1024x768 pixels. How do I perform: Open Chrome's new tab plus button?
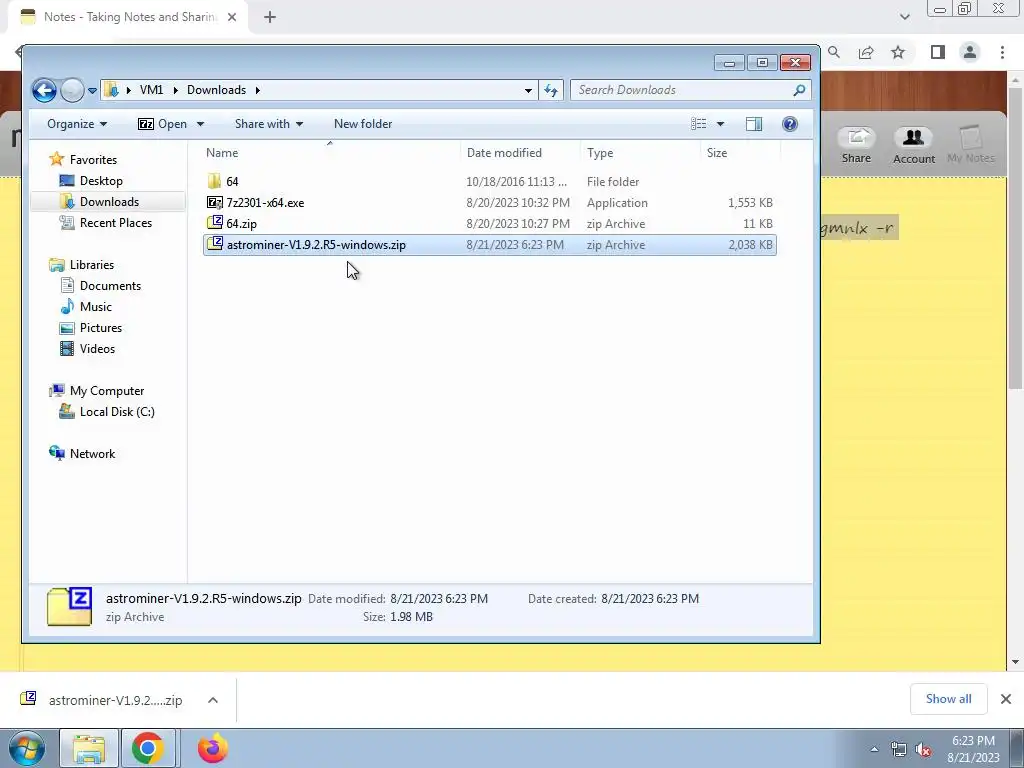(x=270, y=17)
